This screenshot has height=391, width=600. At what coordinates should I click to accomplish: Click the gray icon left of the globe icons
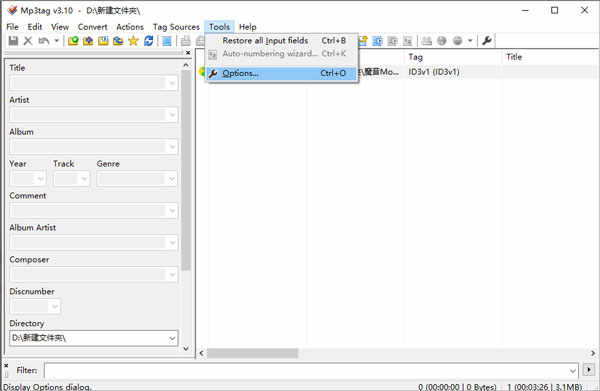[x=426, y=41]
